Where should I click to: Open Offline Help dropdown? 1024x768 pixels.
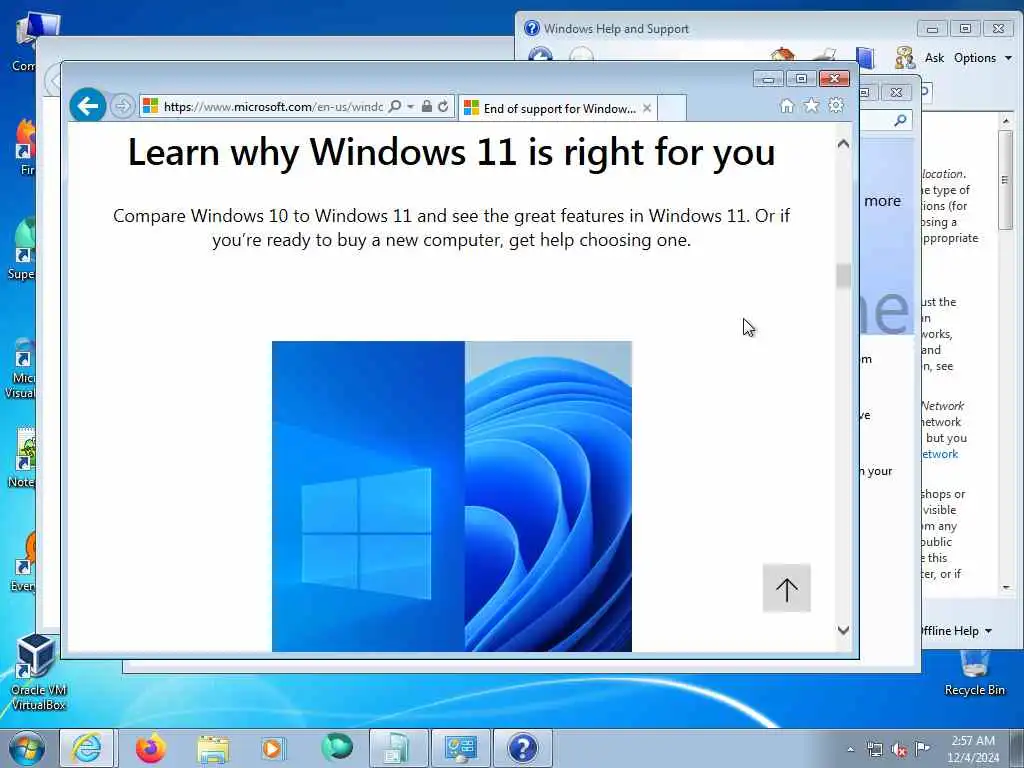(957, 631)
